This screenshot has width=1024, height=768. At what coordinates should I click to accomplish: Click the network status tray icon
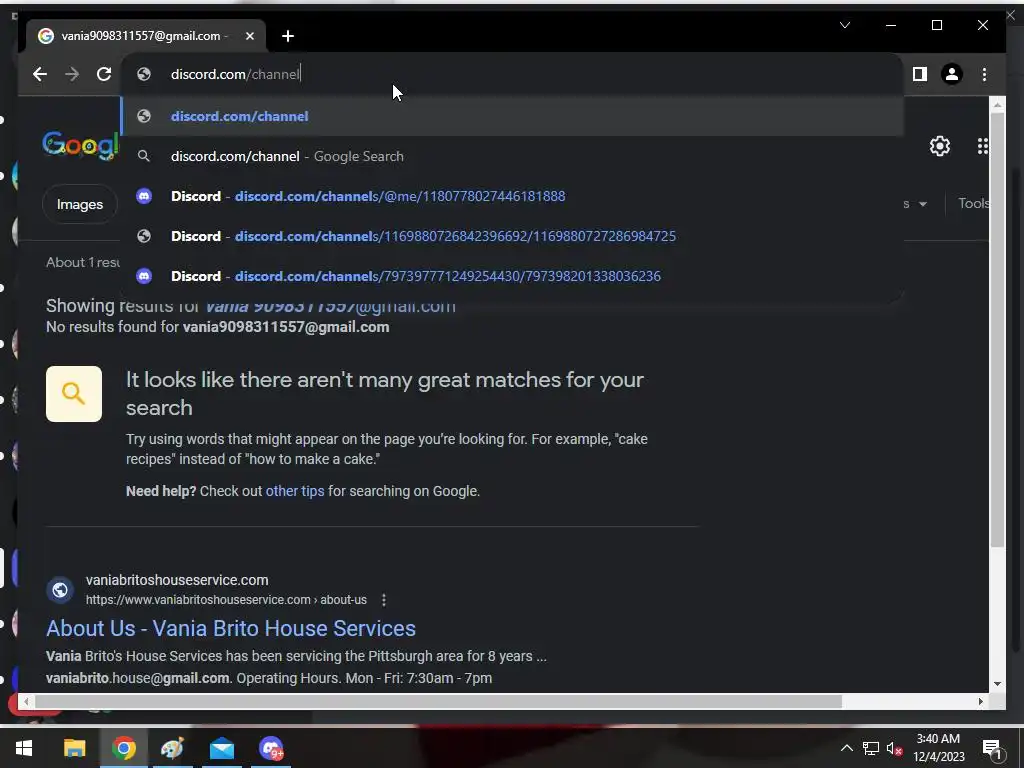(x=871, y=748)
